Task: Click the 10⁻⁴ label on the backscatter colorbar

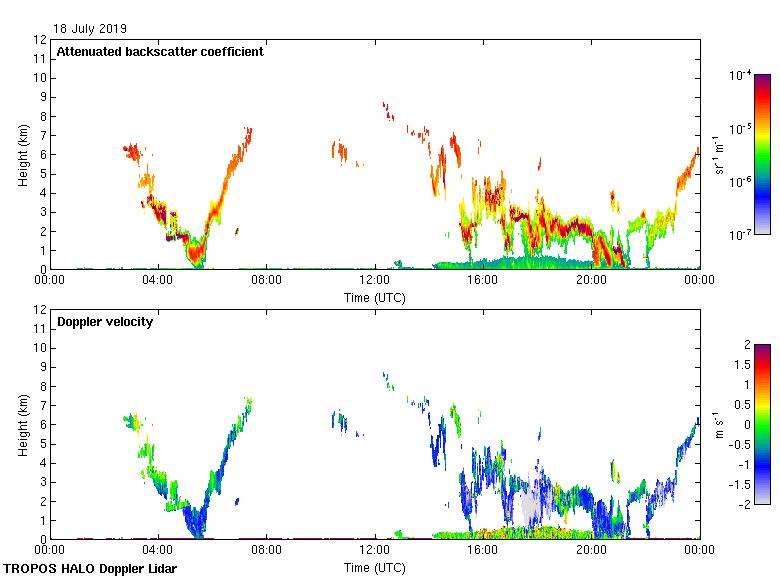Action: click(x=741, y=76)
